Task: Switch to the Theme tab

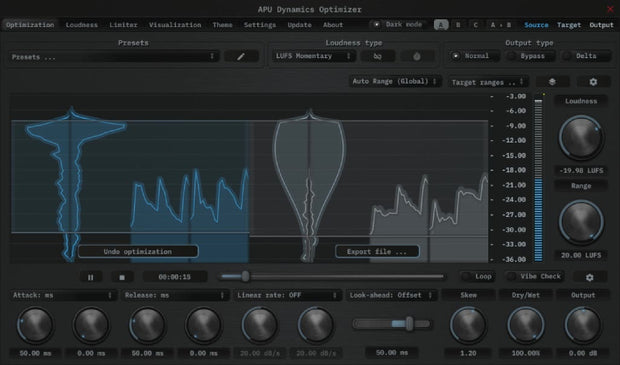Action: point(222,25)
